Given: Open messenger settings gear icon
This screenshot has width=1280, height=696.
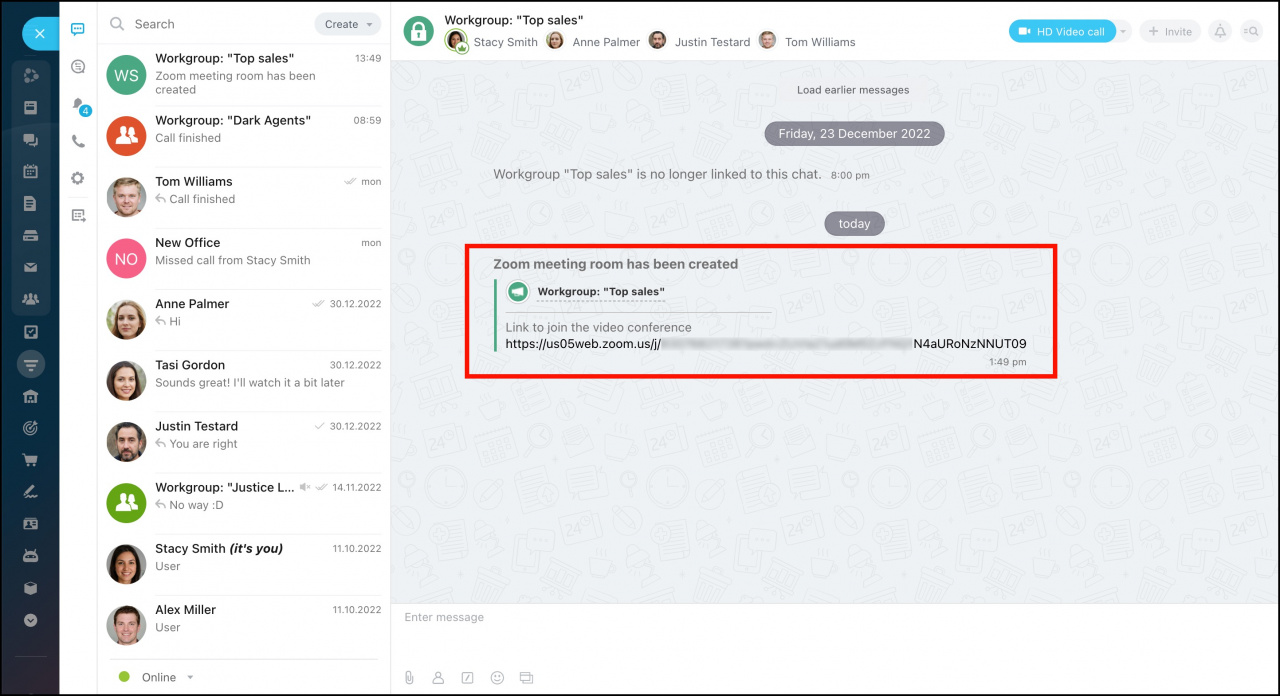Looking at the screenshot, I should (78, 178).
